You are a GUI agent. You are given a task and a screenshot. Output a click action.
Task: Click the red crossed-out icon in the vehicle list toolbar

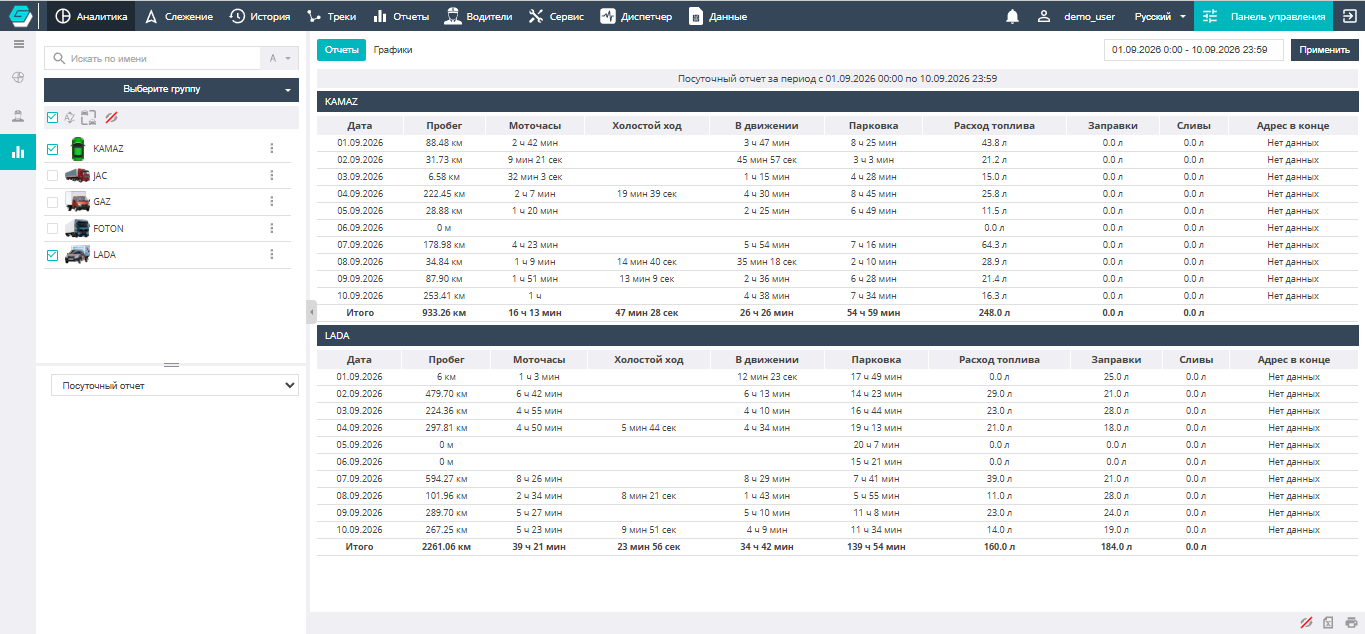point(111,117)
